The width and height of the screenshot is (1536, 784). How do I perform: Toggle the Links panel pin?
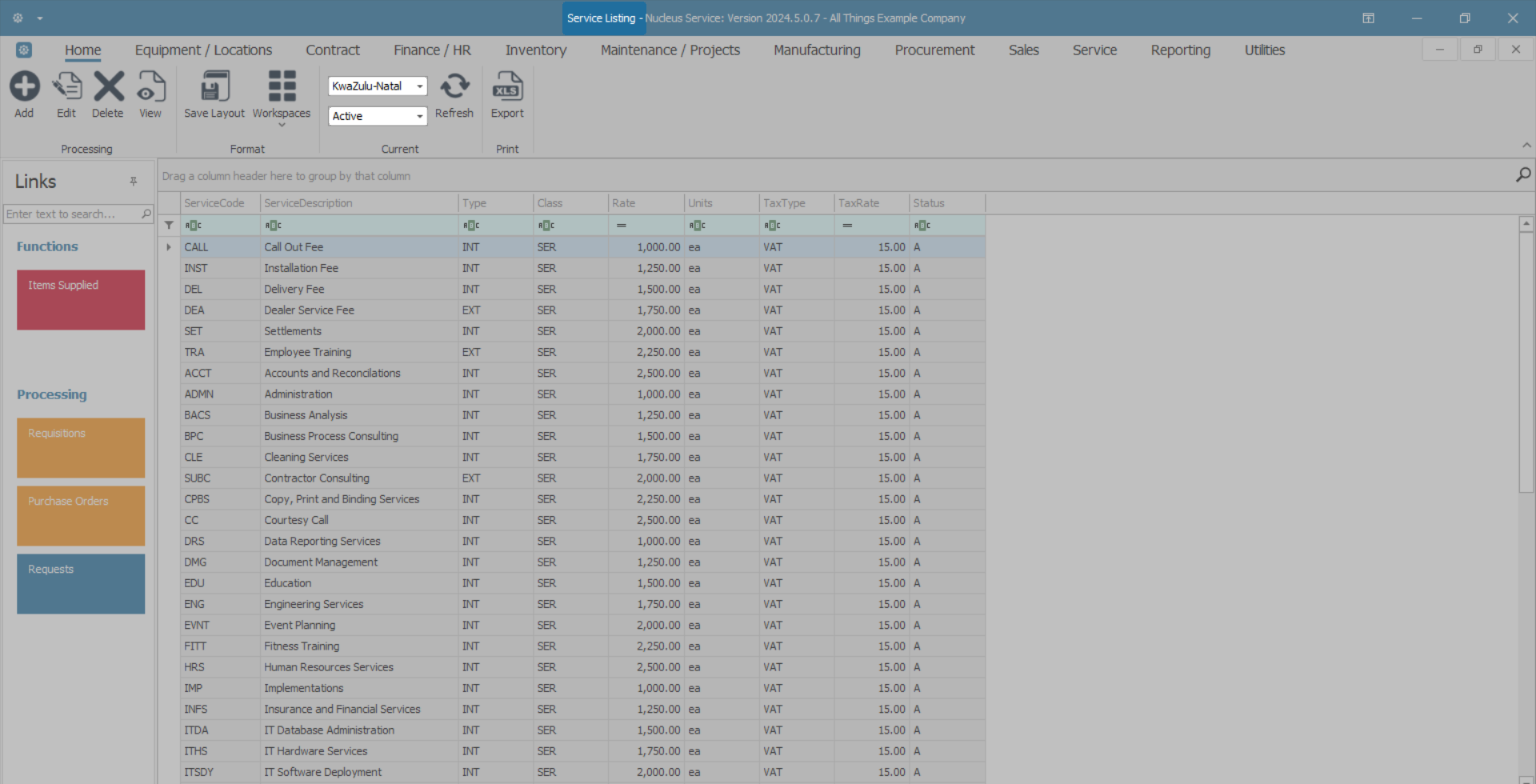click(x=134, y=182)
